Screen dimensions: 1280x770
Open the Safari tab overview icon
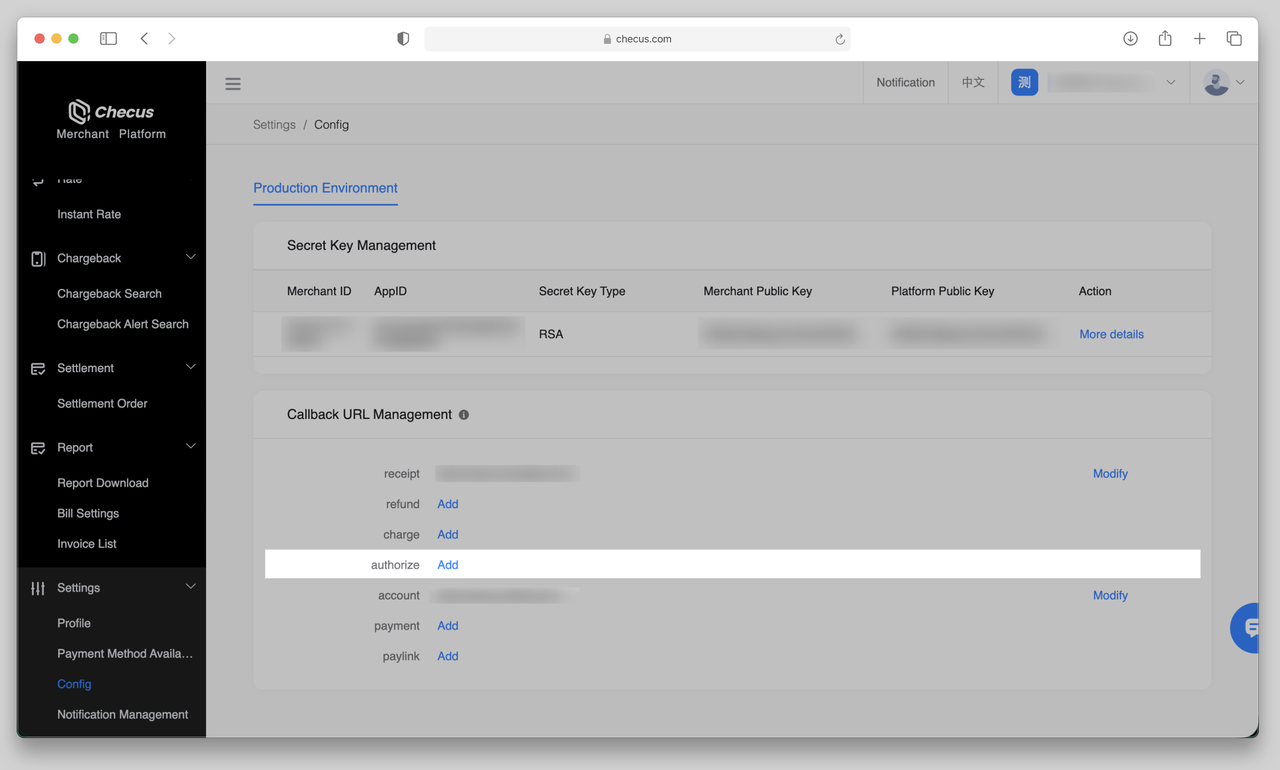point(1234,39)
